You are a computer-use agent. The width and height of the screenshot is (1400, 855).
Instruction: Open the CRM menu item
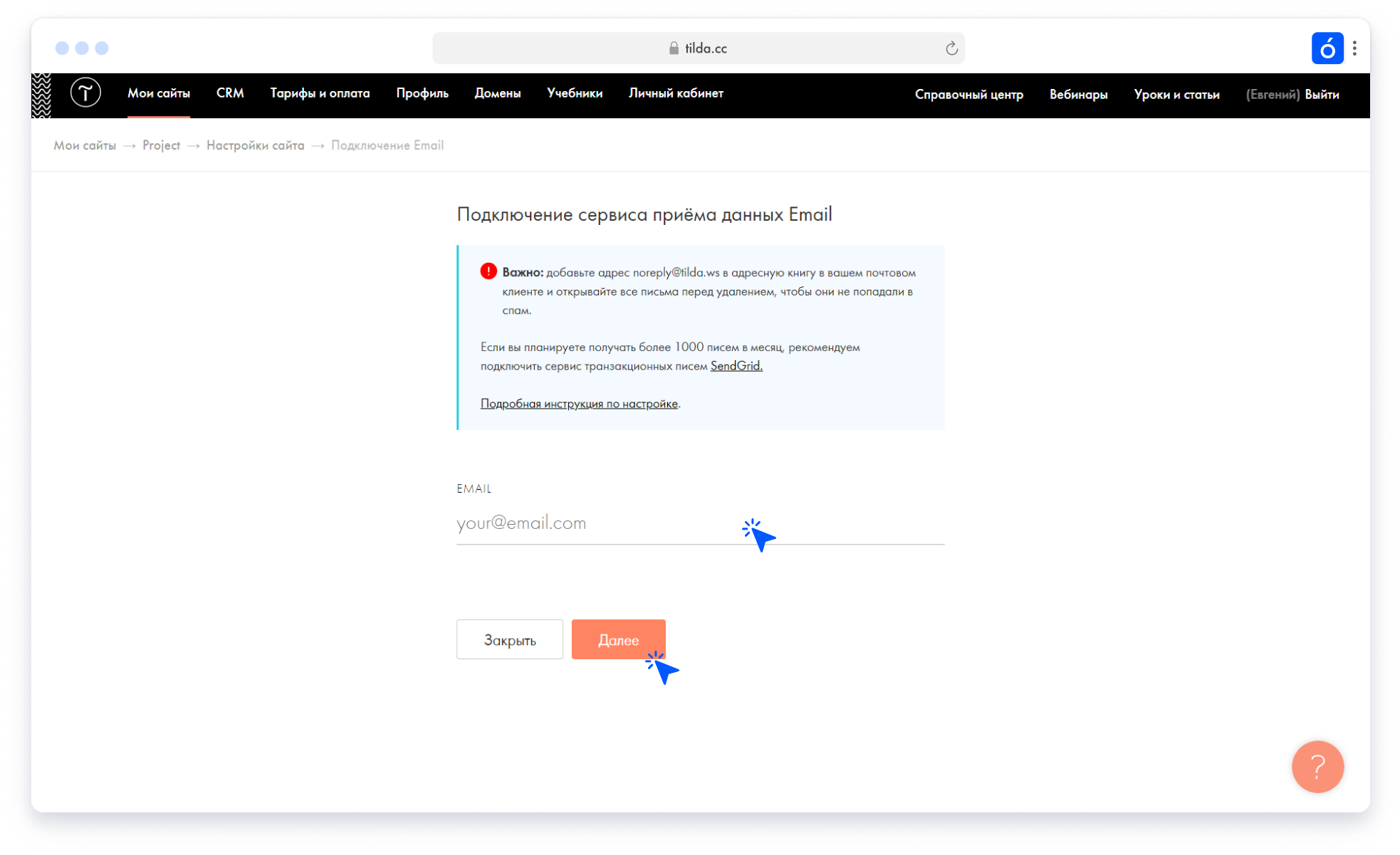(x=230, y=93)
